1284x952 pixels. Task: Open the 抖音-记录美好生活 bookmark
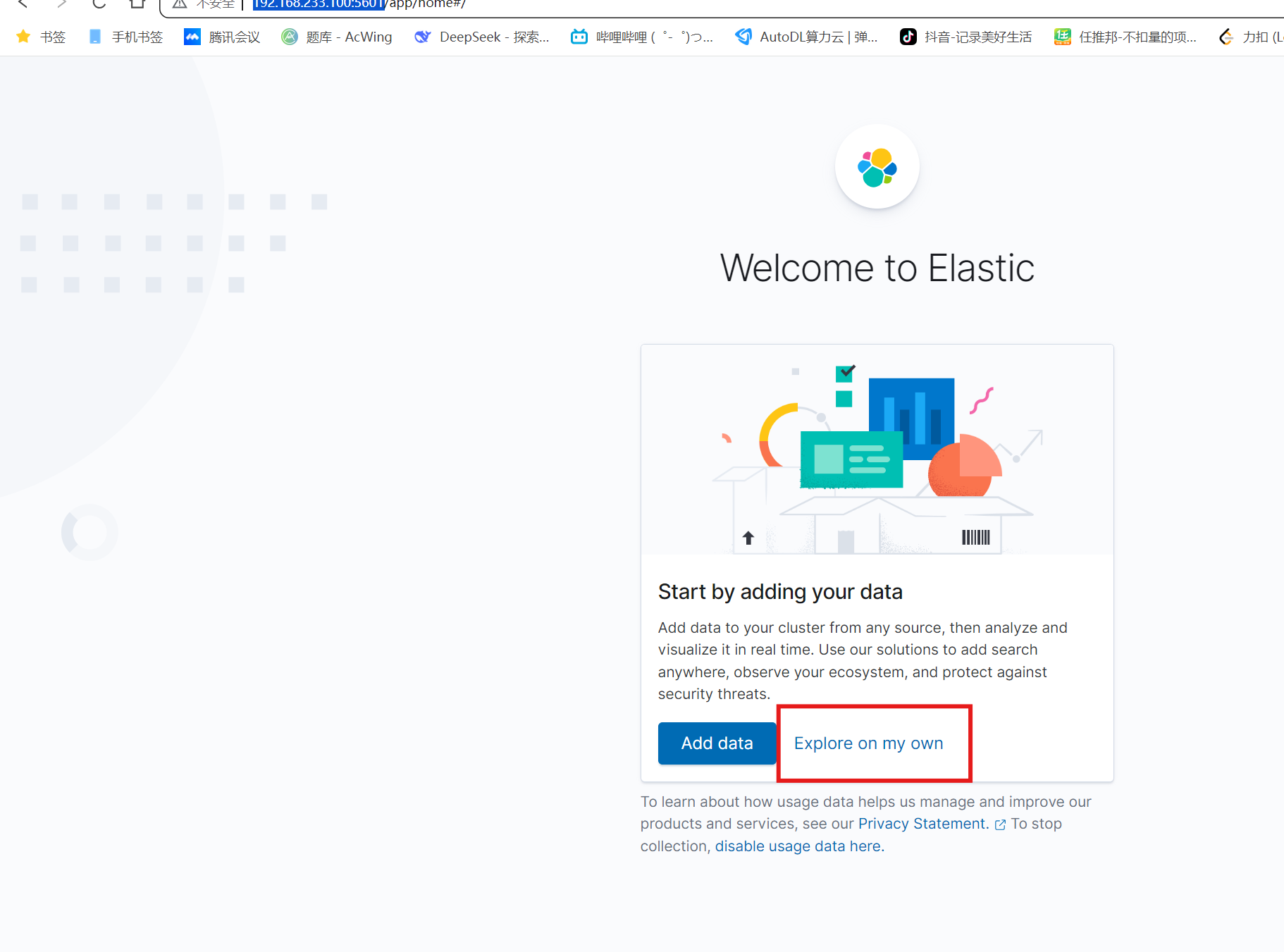click(x=966, y=37)
